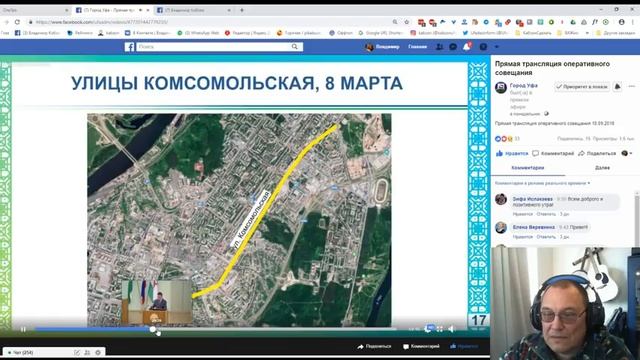Open Рейтинги bookmark in bookmarks bar
The width and height of the screenshot is (640, 360).
(x=80, y=33)
